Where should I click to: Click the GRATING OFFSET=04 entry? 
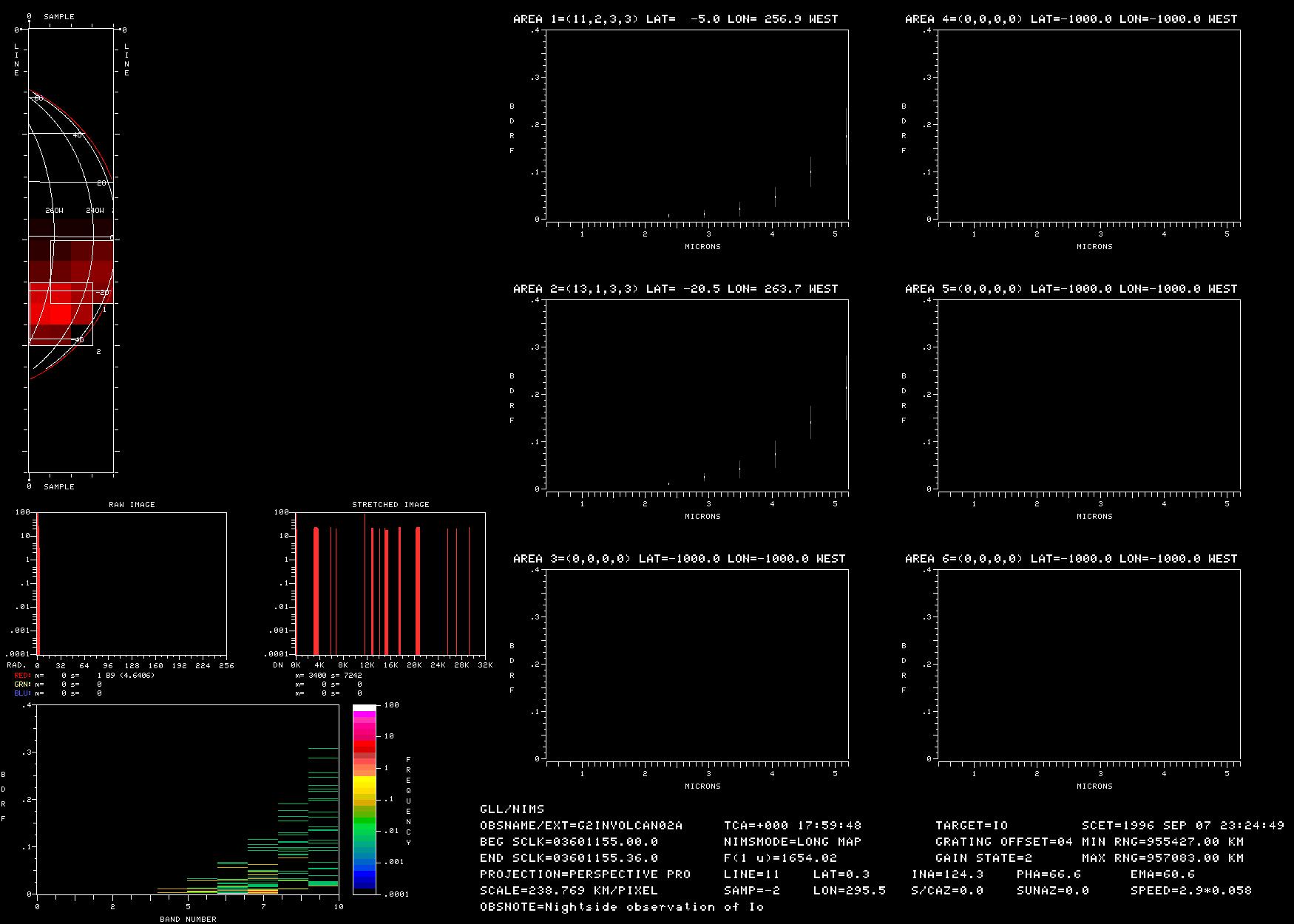click(1004, 842)
